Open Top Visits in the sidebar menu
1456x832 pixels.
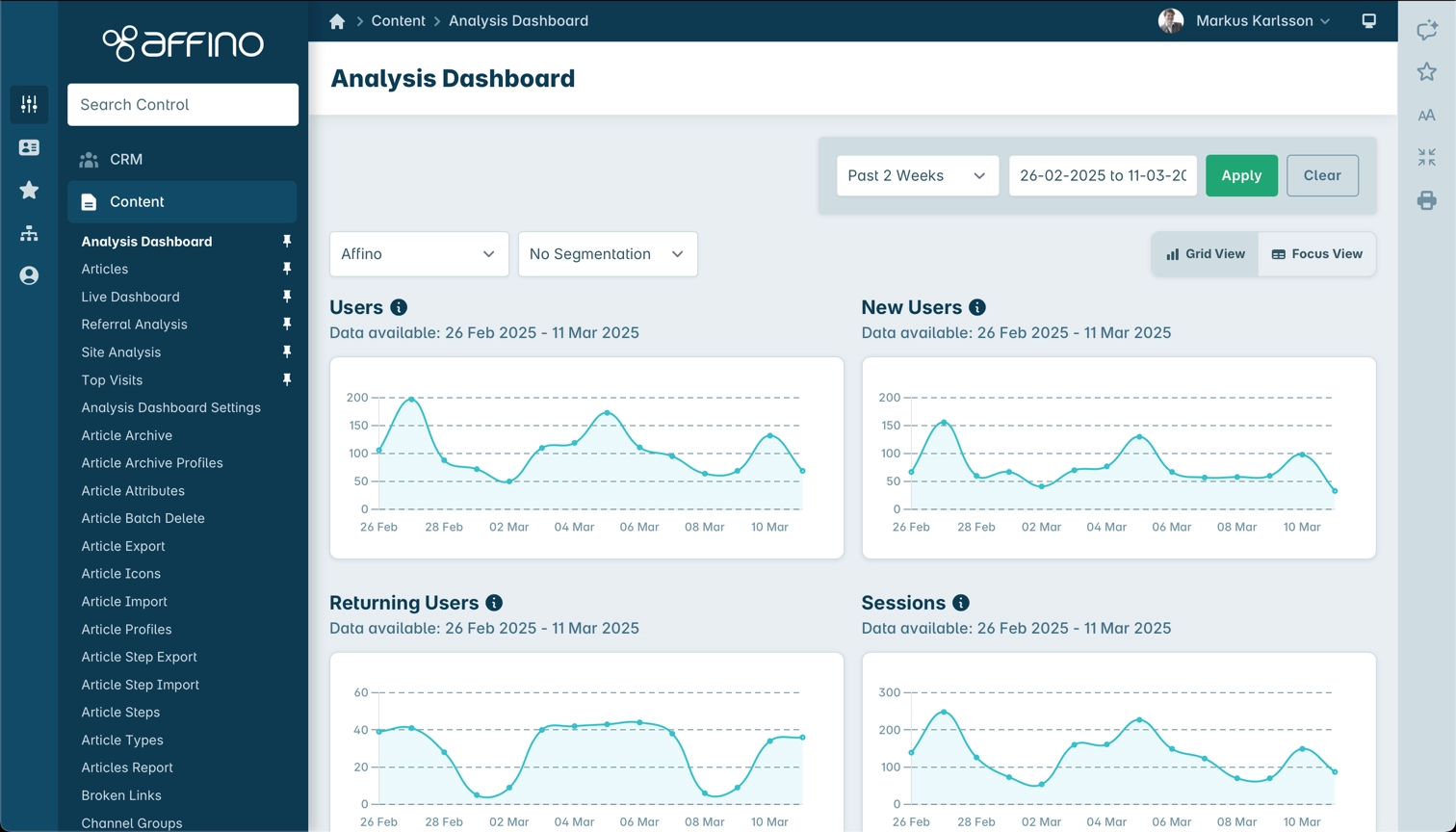[112, 380]
